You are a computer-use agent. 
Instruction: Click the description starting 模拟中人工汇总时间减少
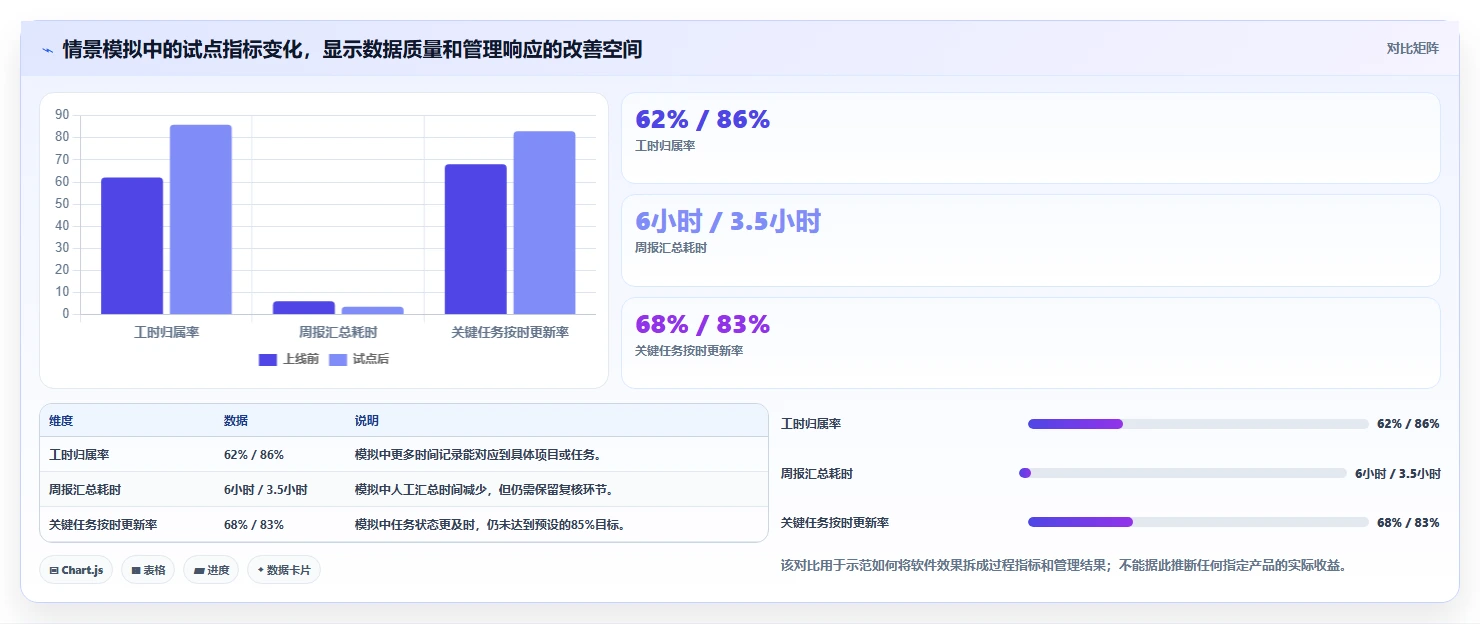484,490
